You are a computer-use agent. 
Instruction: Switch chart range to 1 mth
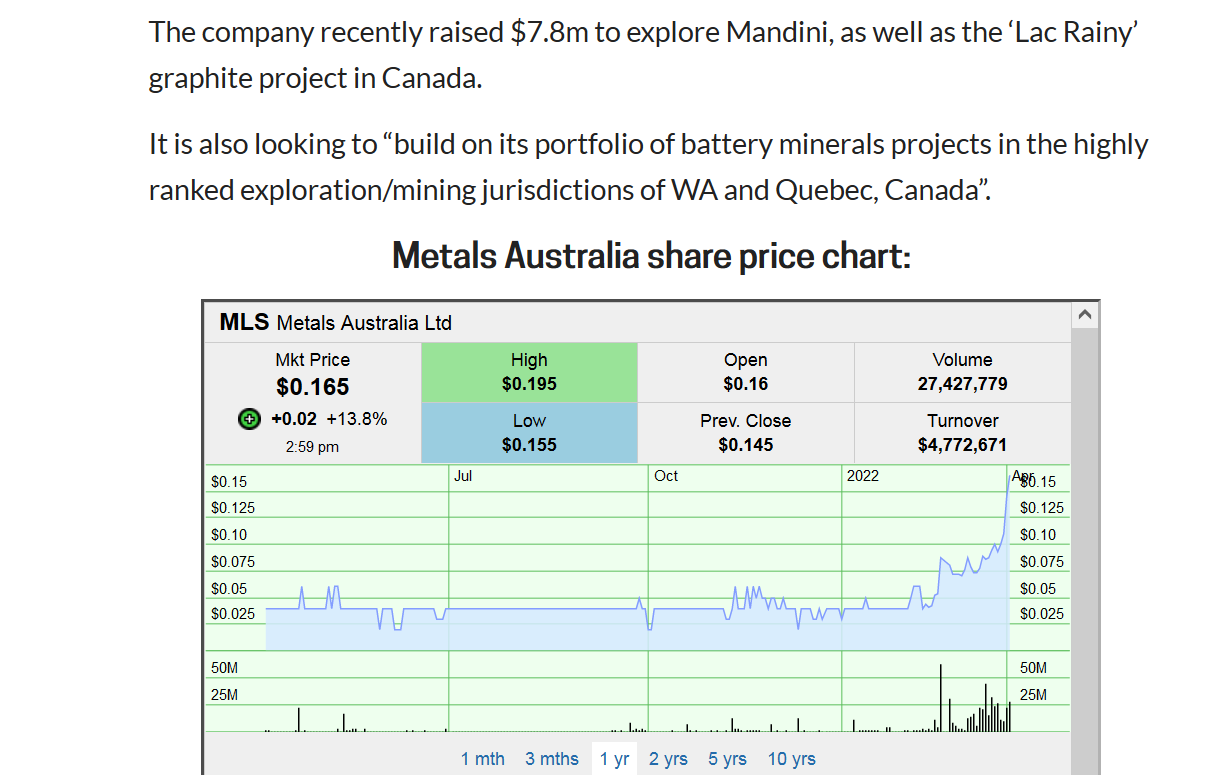tap(483, 759)
